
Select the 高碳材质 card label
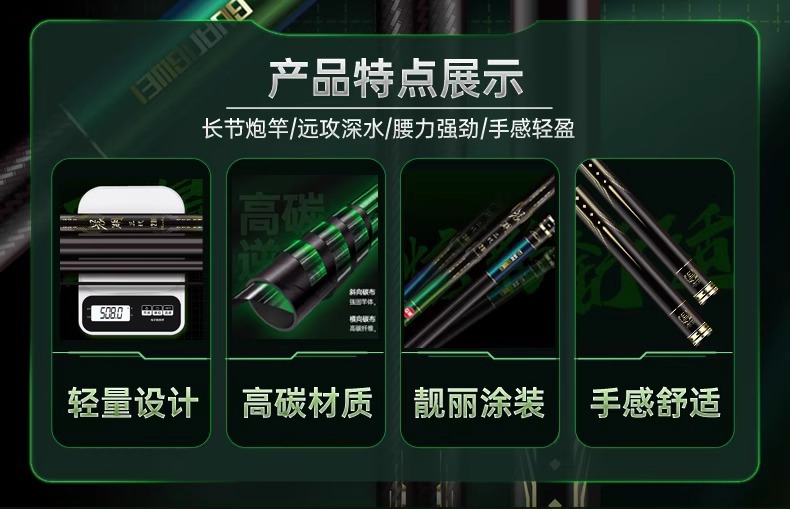tap(307, 403)
